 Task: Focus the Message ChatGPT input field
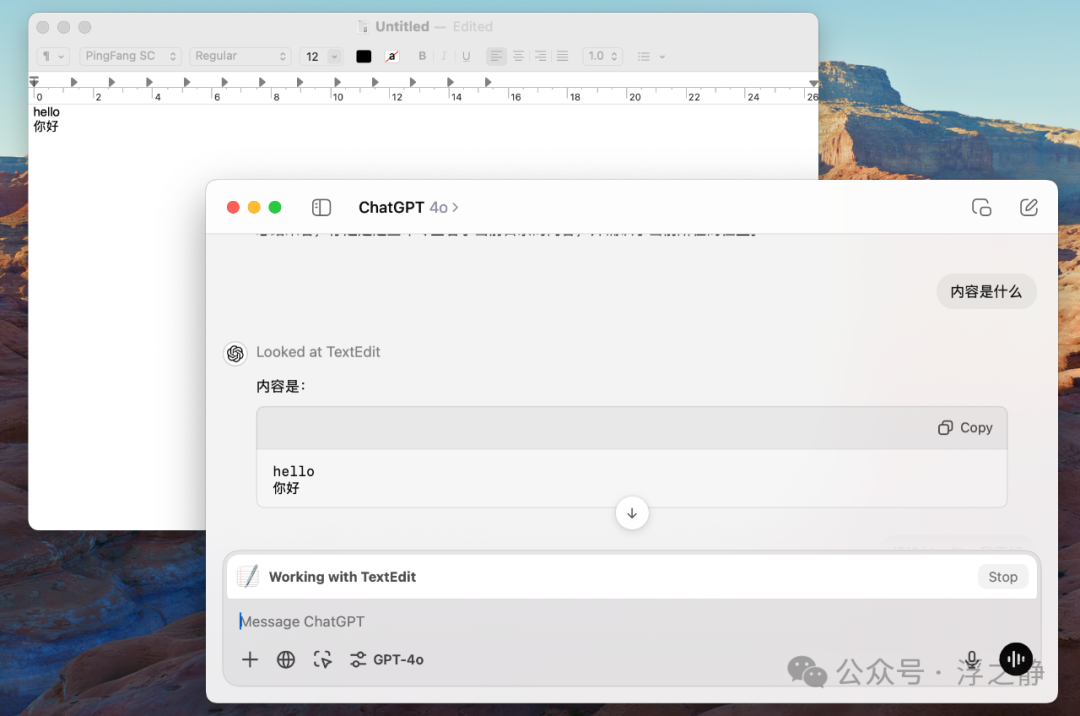631,622
